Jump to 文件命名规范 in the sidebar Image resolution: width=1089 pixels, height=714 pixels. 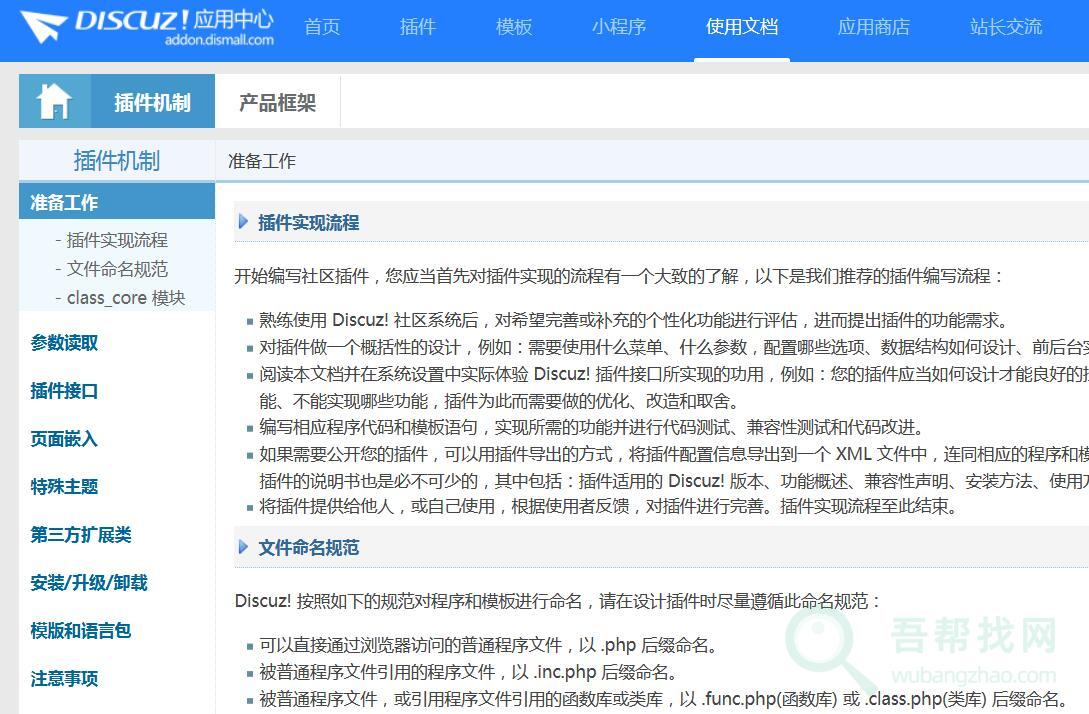[x=117, y=269]
